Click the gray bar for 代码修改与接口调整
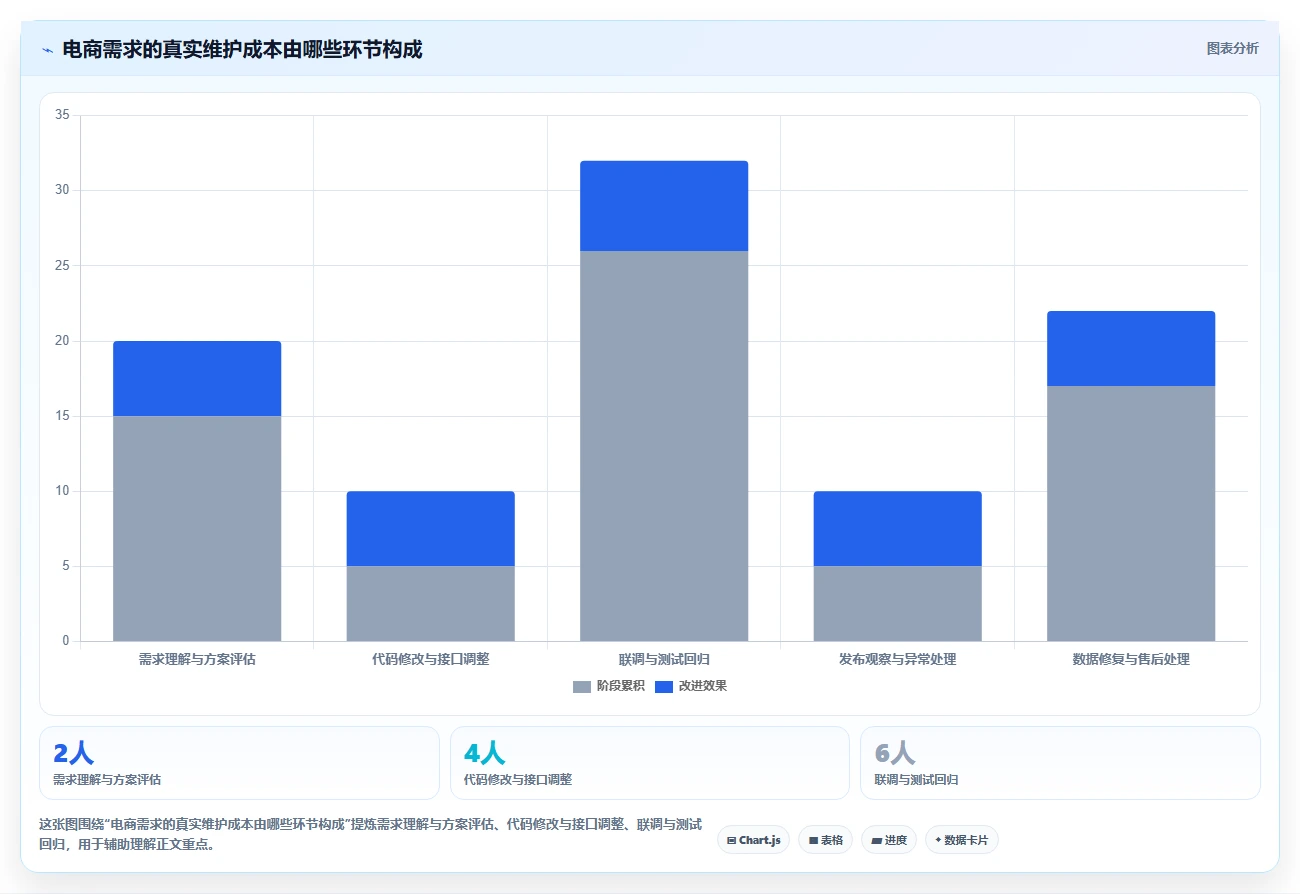 coord(431,603)
